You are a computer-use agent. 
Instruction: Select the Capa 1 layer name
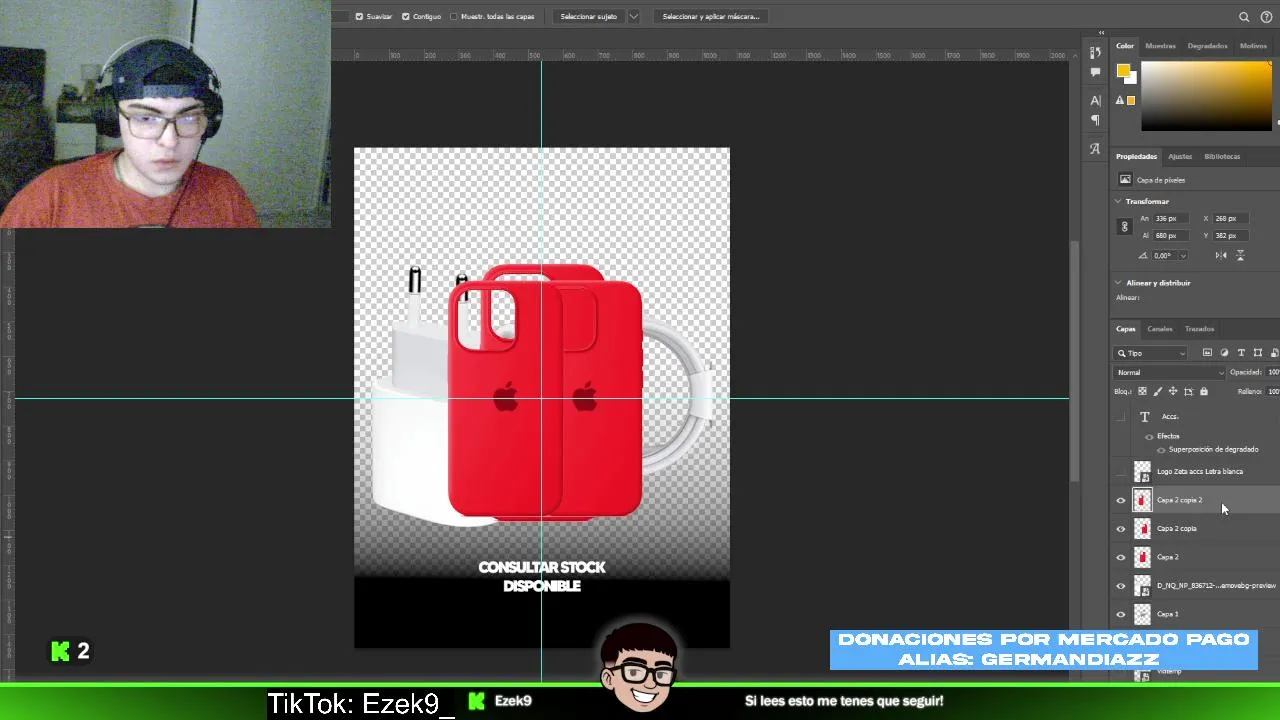click(x=1167, y=614)
